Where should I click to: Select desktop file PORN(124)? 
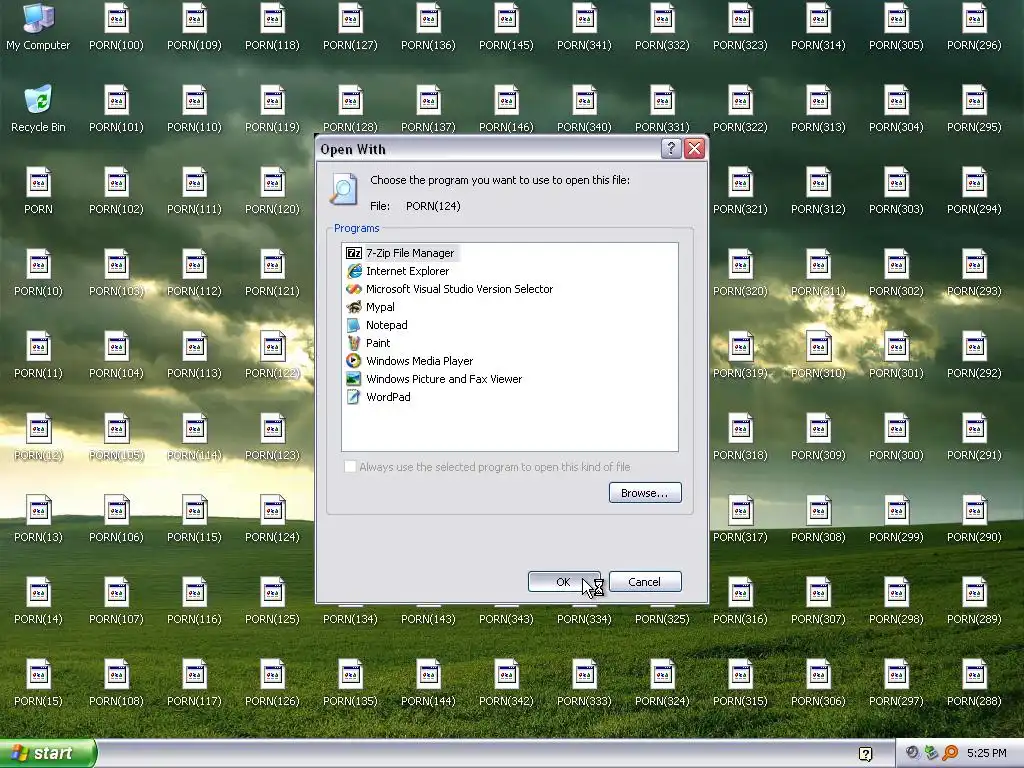click(x=272, y=519)
